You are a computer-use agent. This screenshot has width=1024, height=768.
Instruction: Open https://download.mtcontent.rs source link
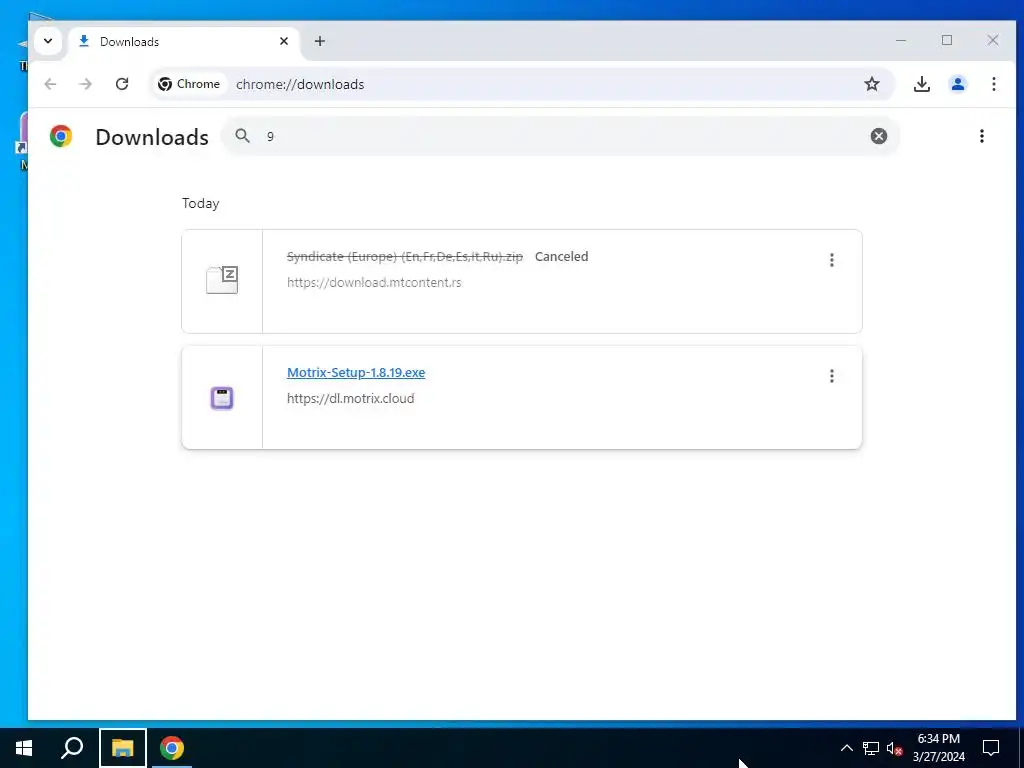pyautogui.click(x=374, y=283)
